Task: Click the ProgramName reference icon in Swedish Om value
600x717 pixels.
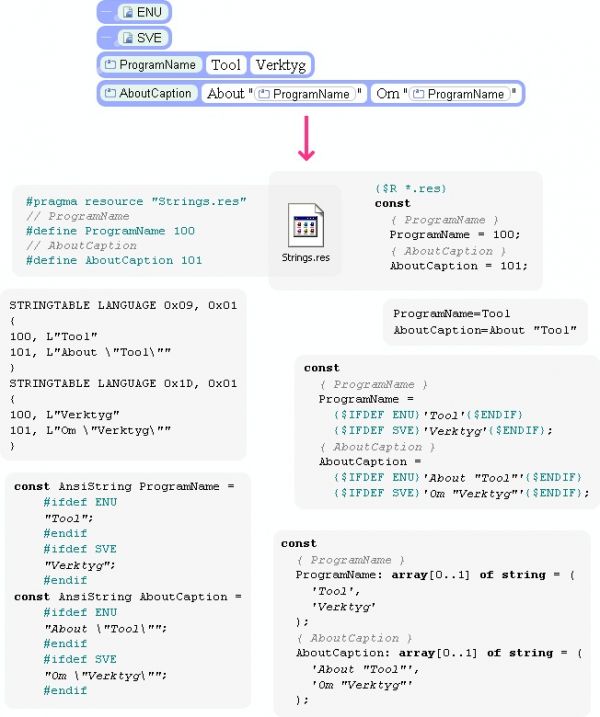Action: (x=418, y=94)
